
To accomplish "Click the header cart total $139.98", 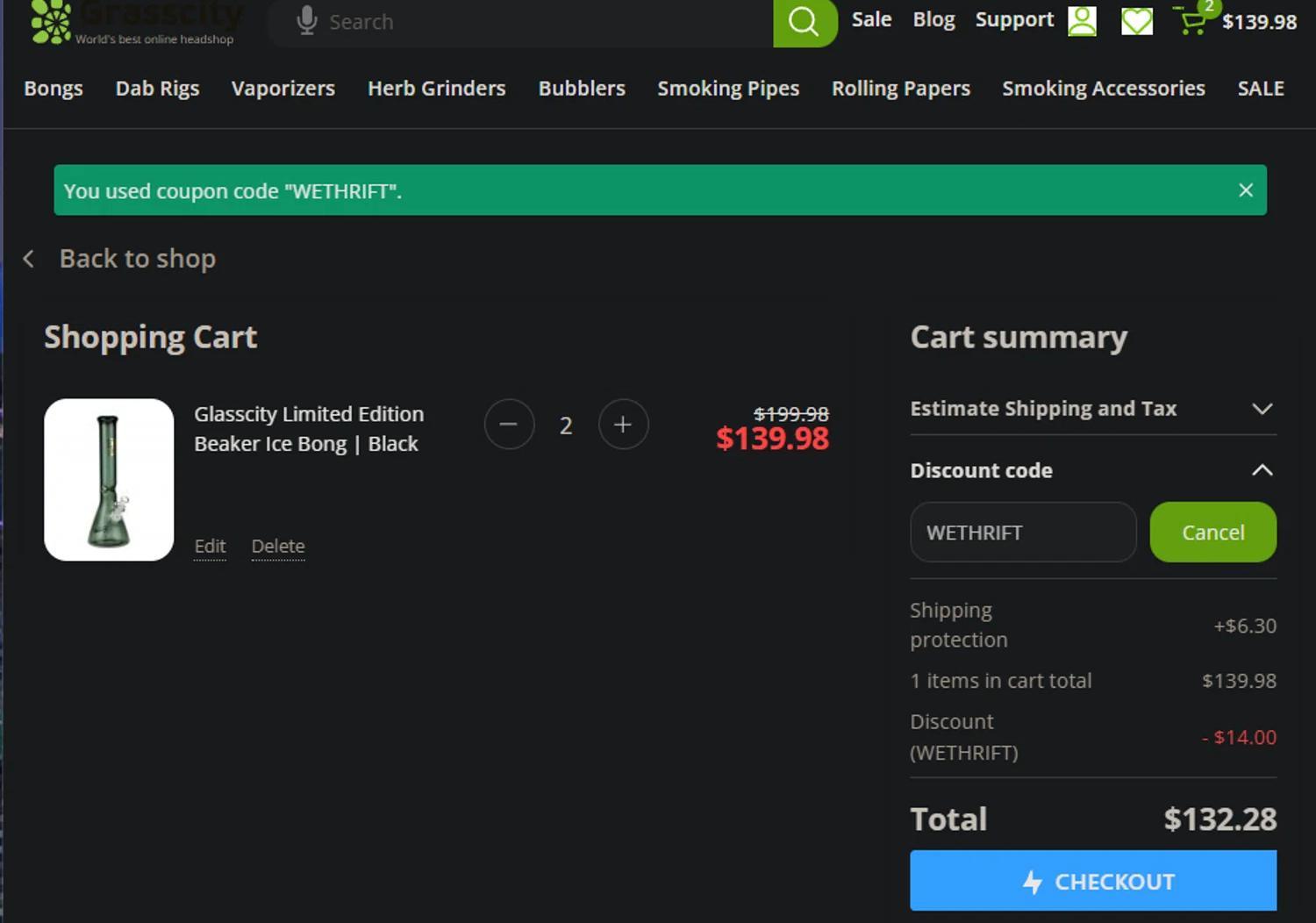I will pos(1259,23).
